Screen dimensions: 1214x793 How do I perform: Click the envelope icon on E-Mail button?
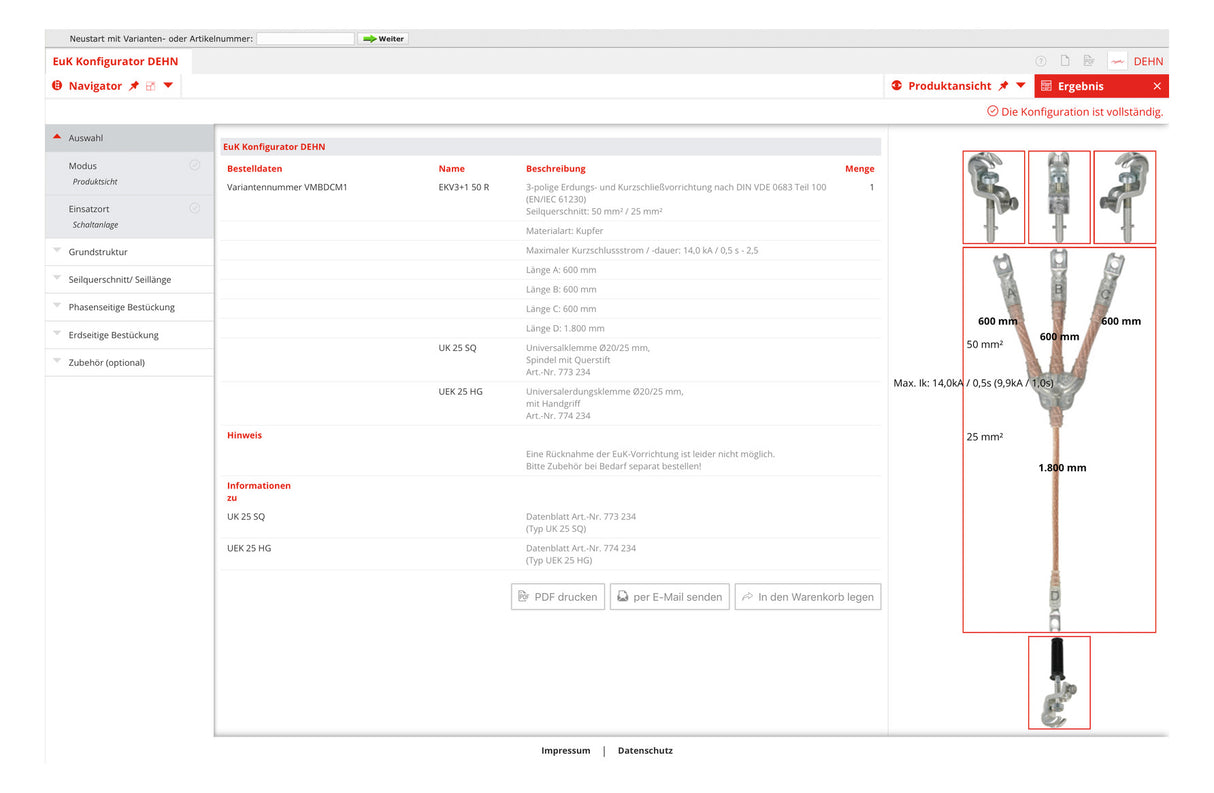[x=622, y=597]
